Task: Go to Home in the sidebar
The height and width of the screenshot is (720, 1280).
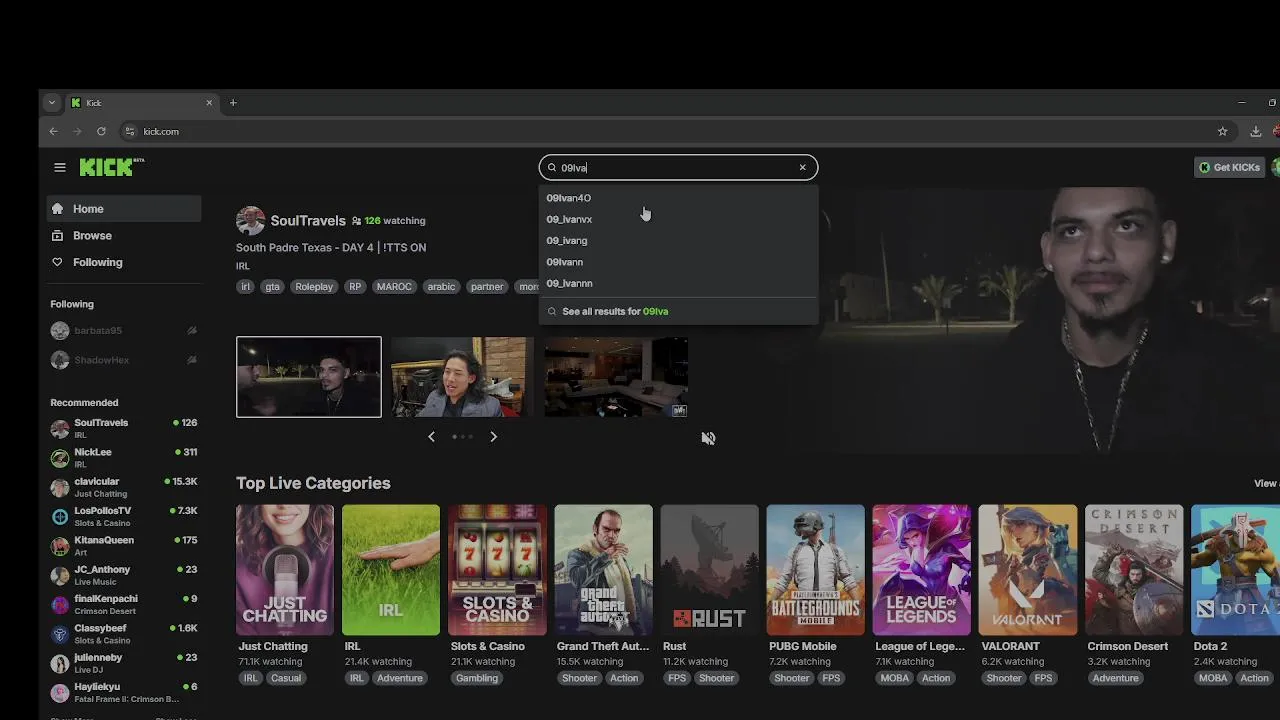Action: (x=124, y=209)
